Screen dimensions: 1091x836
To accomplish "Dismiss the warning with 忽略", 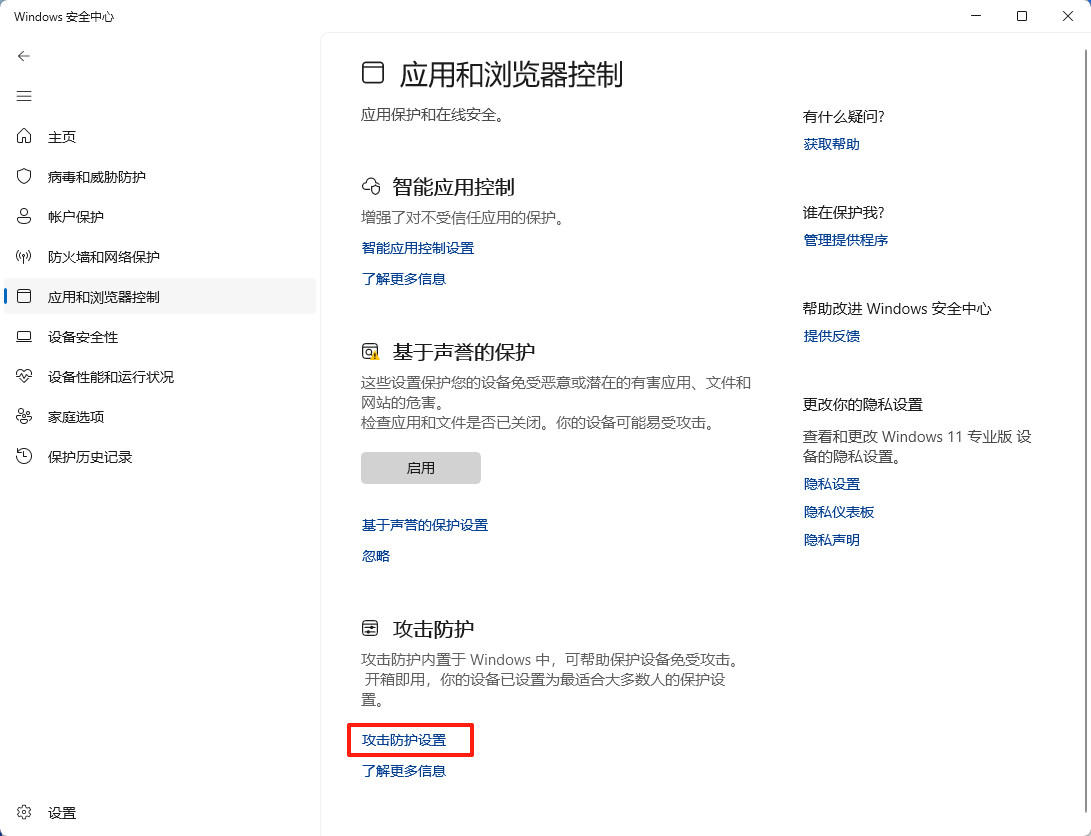I will pos(375,555).
